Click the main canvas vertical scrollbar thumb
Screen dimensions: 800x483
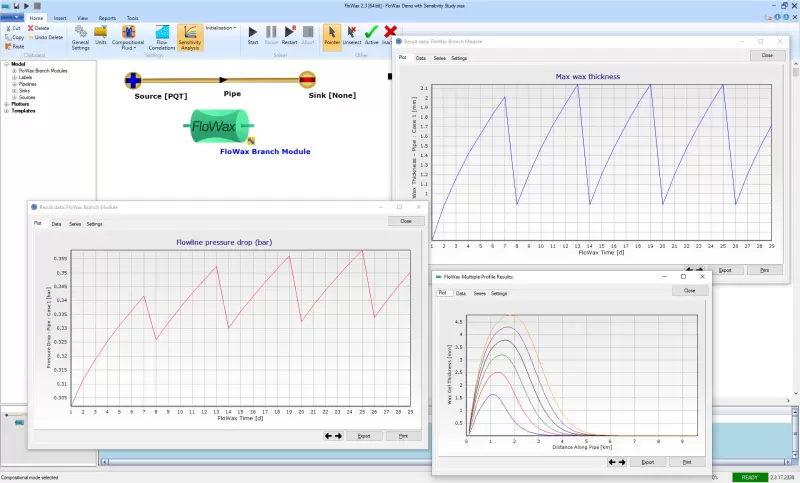coord(796,72)
